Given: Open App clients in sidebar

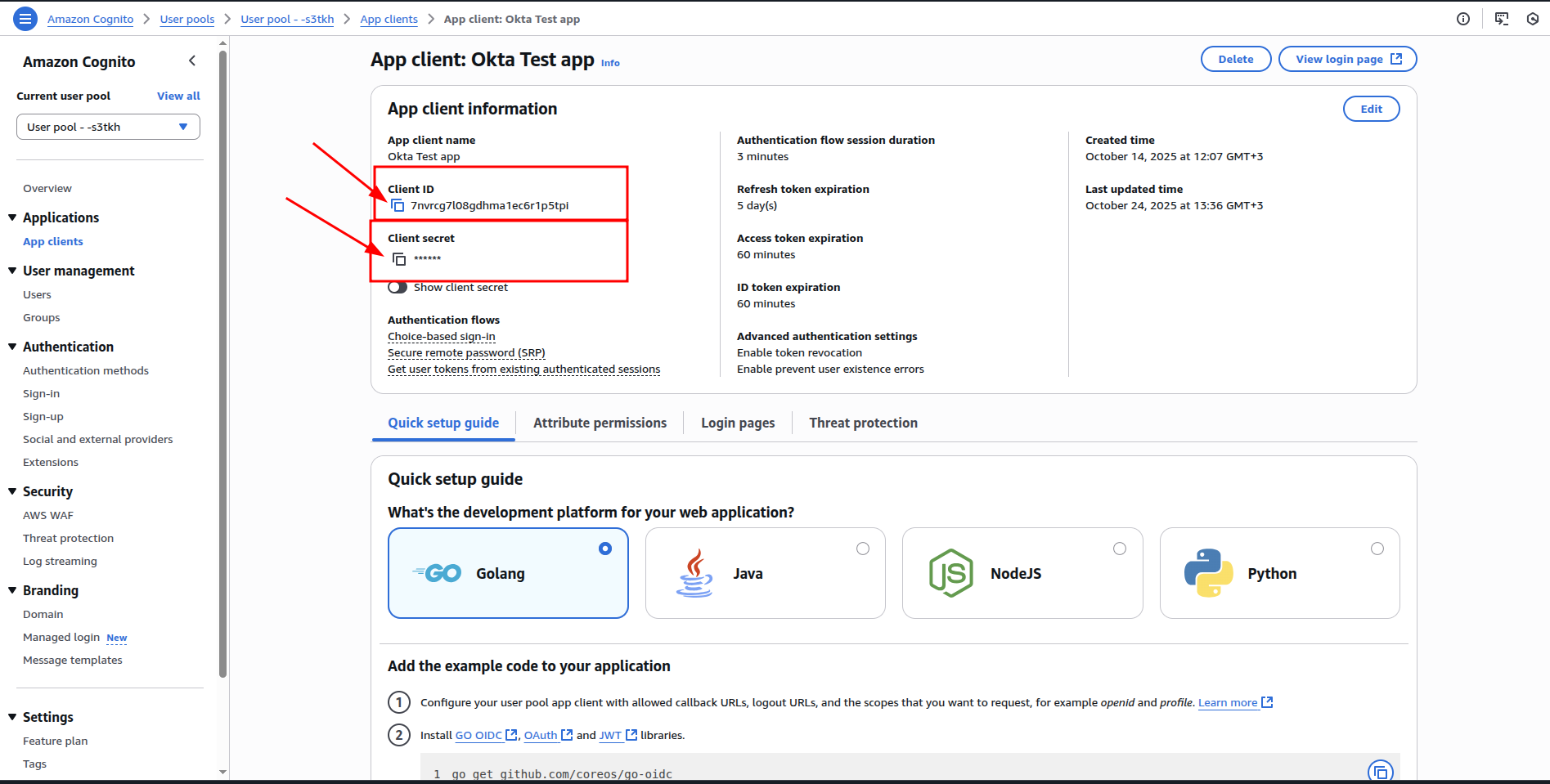Looking at the screenshot, I should click(53, 241).
